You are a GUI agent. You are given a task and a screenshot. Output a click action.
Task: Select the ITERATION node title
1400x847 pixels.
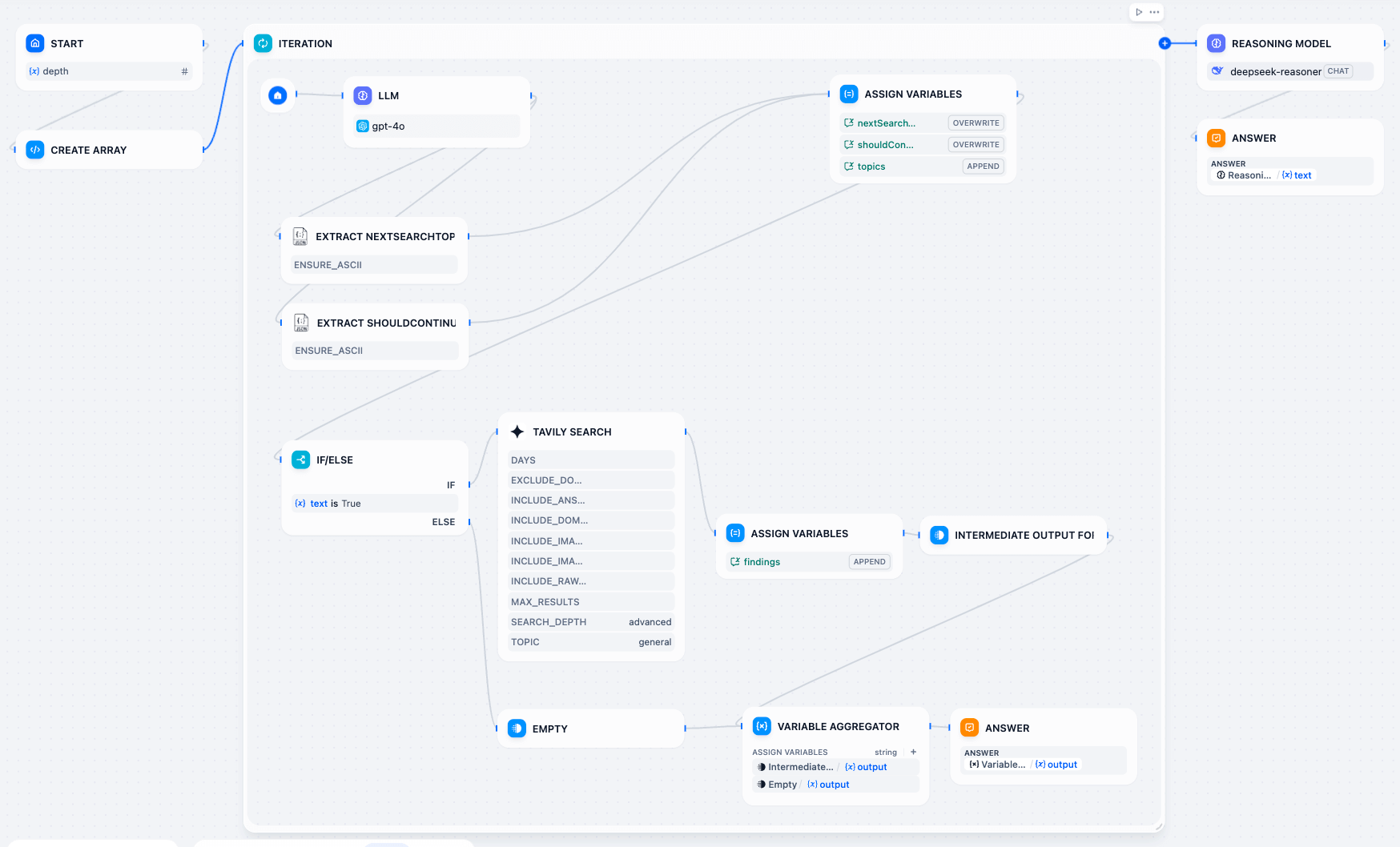305,44
